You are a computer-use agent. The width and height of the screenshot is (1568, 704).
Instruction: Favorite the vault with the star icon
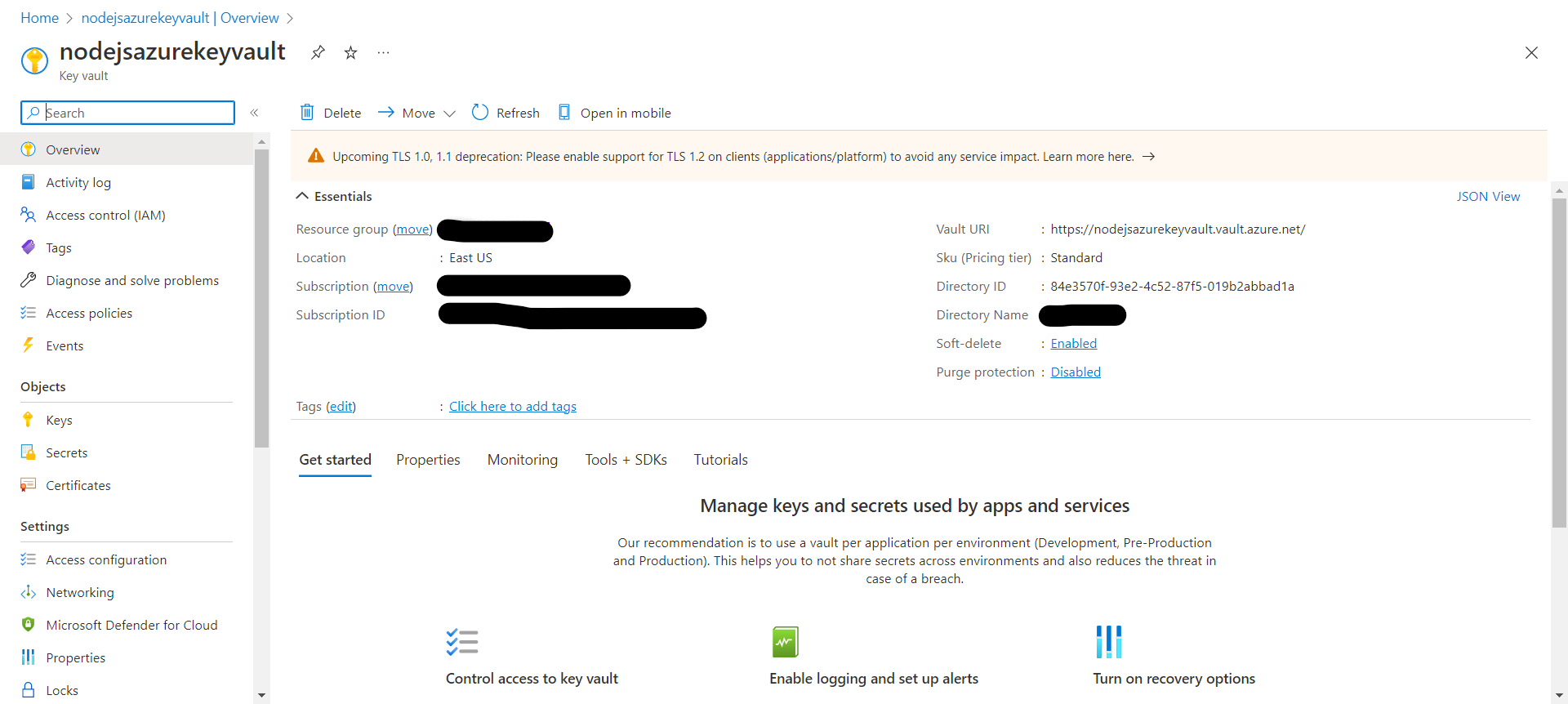[x=350, y=52]
